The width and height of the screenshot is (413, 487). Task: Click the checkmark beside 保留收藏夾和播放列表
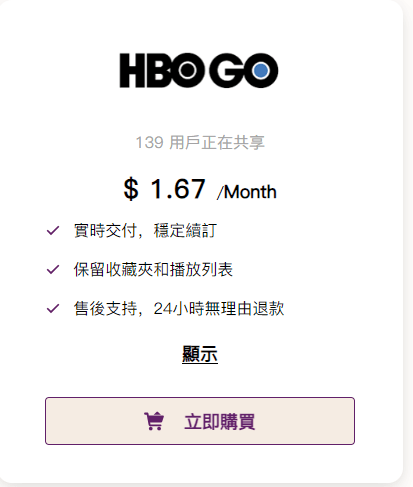(53, 269)
